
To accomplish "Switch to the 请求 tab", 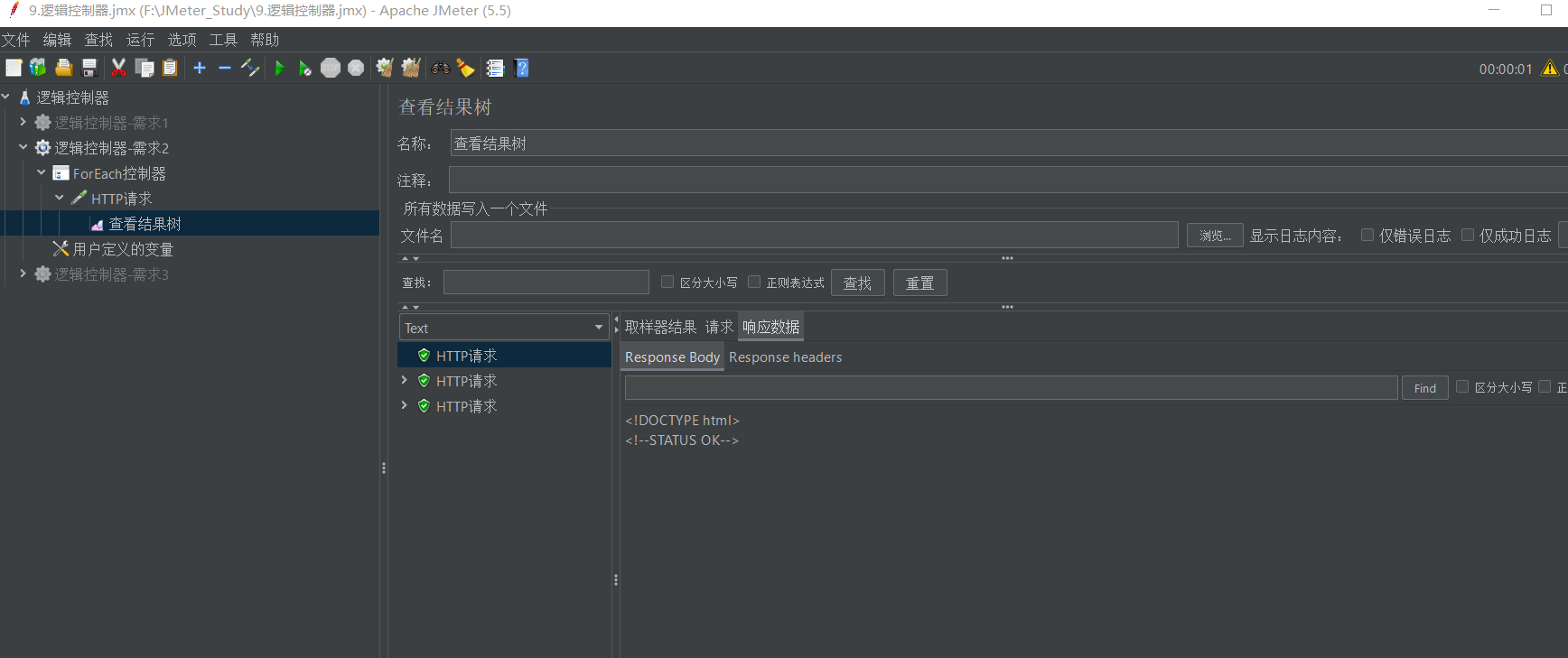I will (x=719, y=327).
